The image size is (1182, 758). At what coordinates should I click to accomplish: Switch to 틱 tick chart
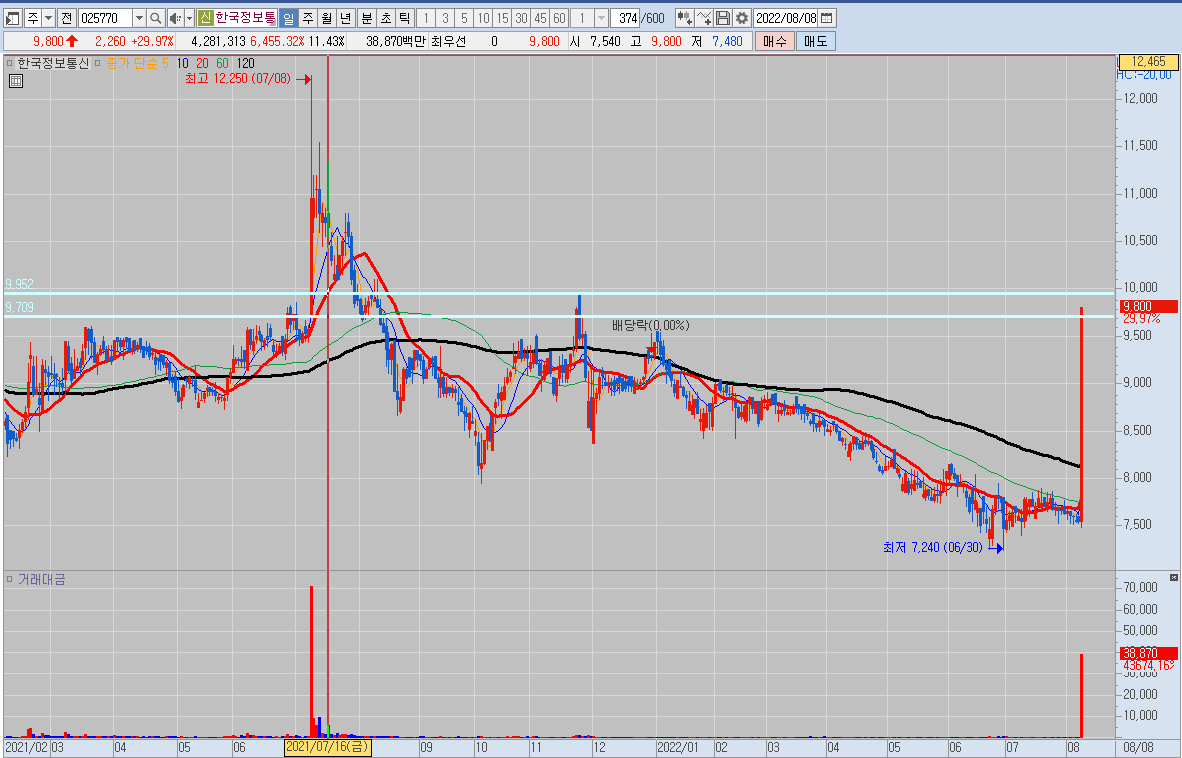(x=404, y=18)
